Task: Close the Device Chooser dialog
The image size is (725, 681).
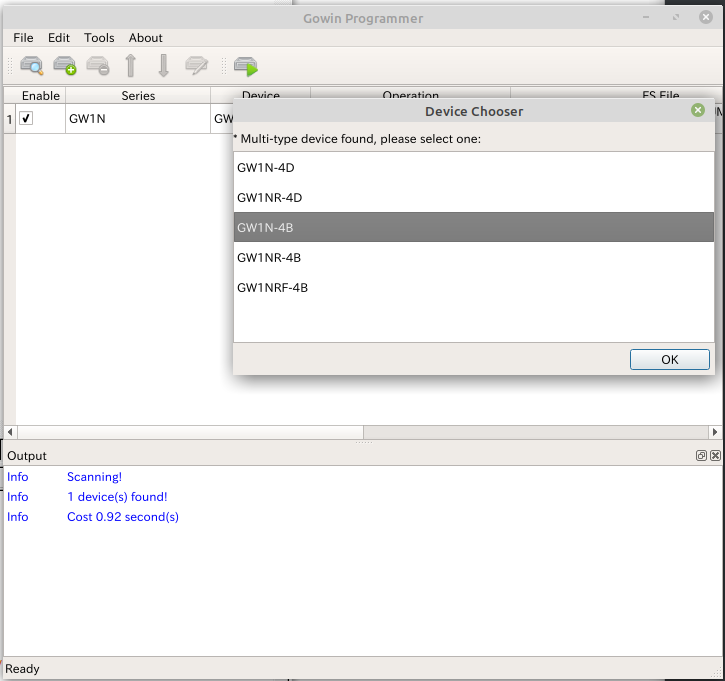Action: click(698, 110)
